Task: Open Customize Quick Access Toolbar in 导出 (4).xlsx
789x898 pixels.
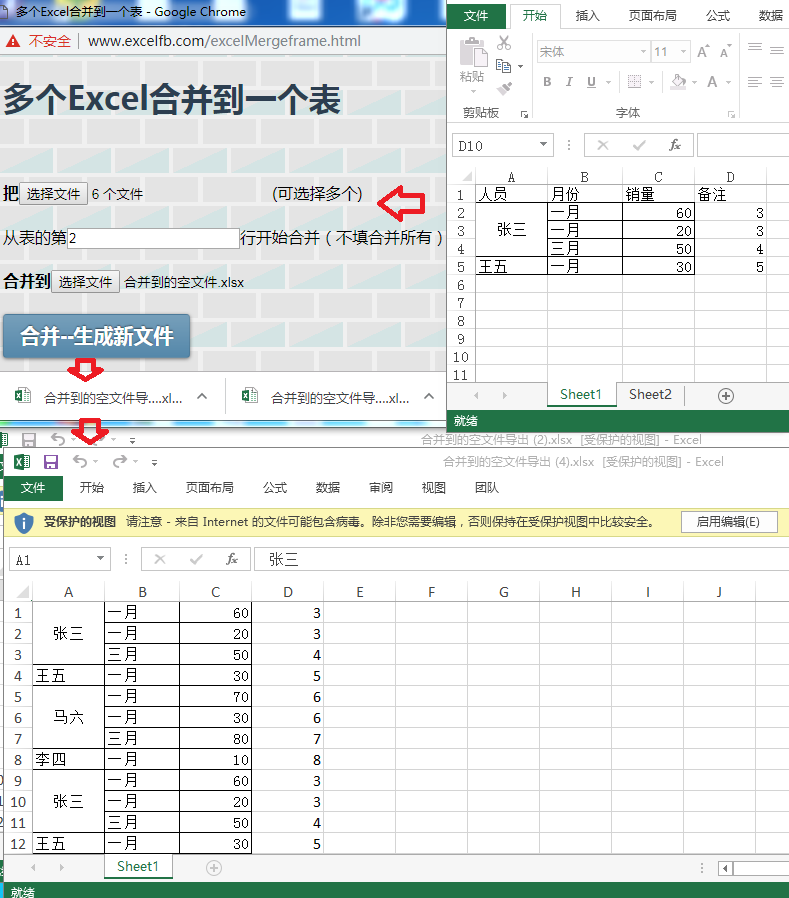Action: point(154,462)
